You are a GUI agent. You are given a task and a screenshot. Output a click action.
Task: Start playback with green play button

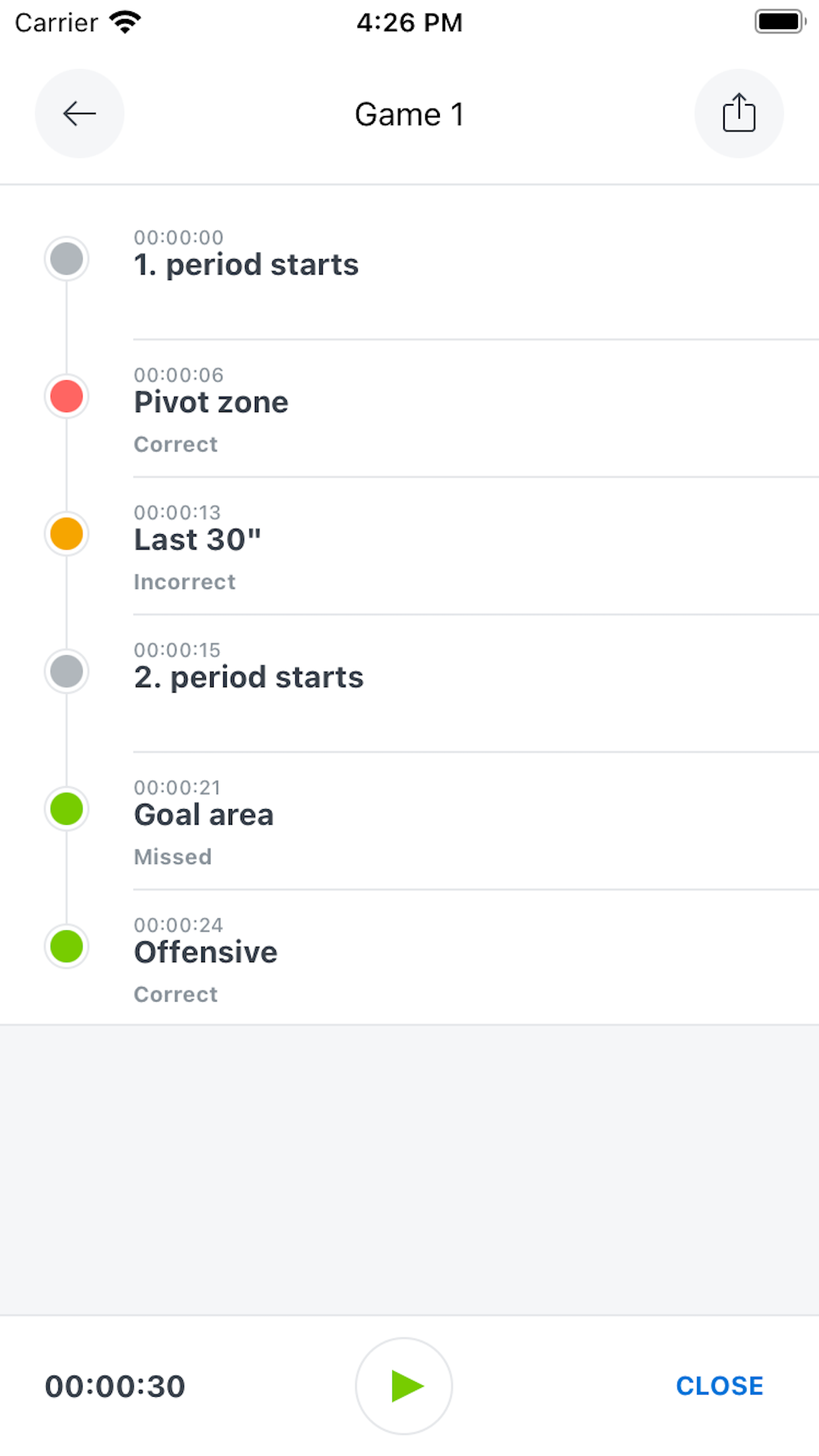point(404,1385)
